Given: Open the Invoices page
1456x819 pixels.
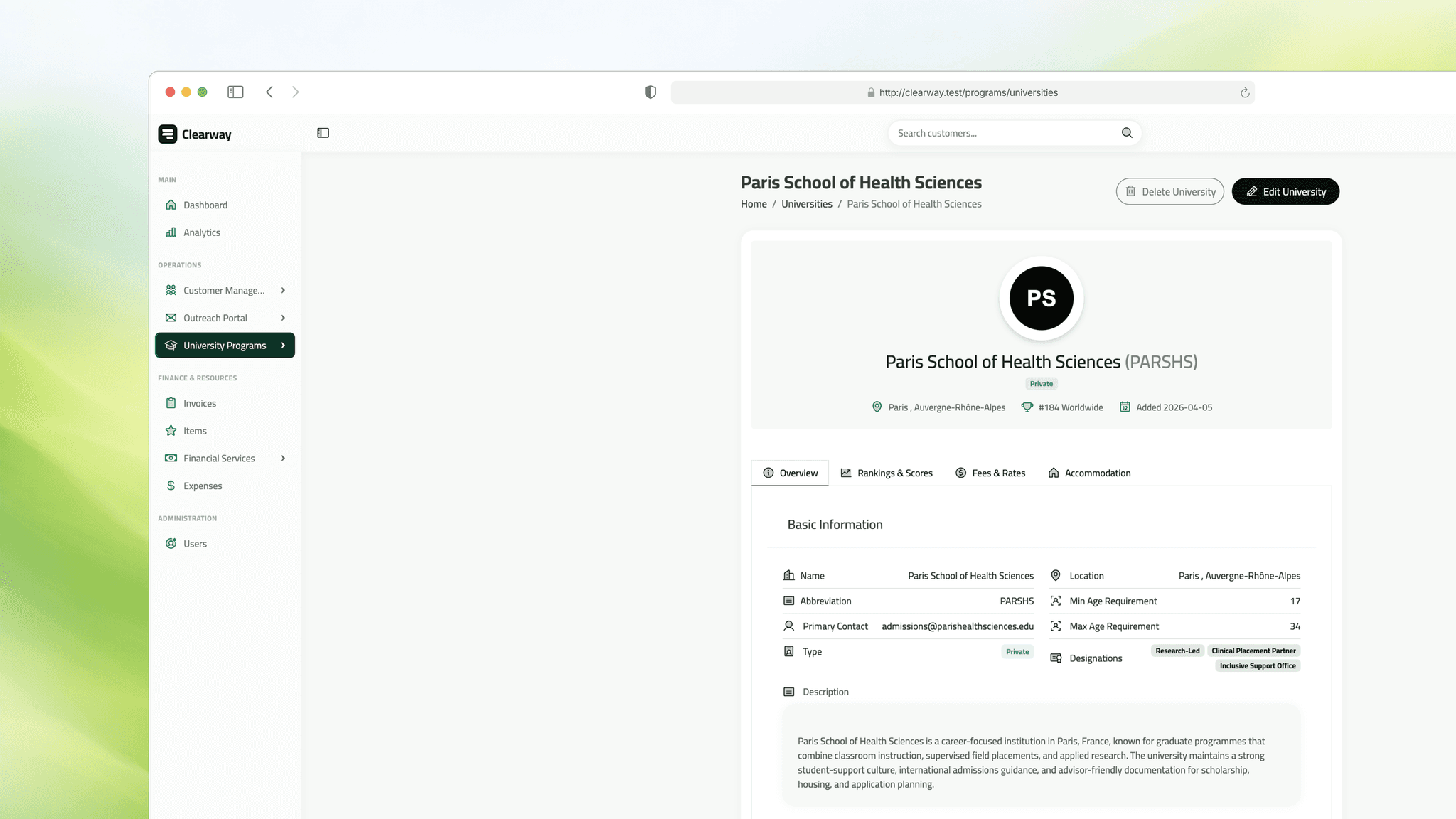Looking at the screenshot, I should tap(199, 403).
